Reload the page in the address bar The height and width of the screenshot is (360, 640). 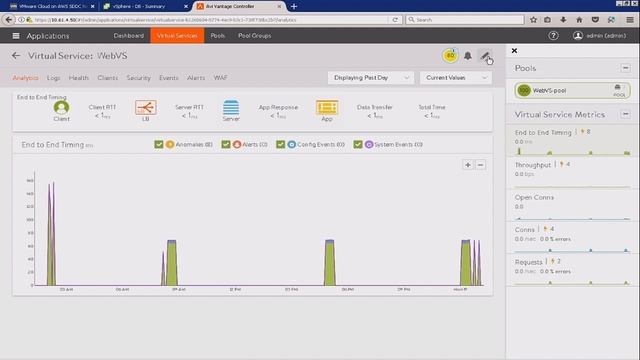pyautogui.click(x=395, y=20)
